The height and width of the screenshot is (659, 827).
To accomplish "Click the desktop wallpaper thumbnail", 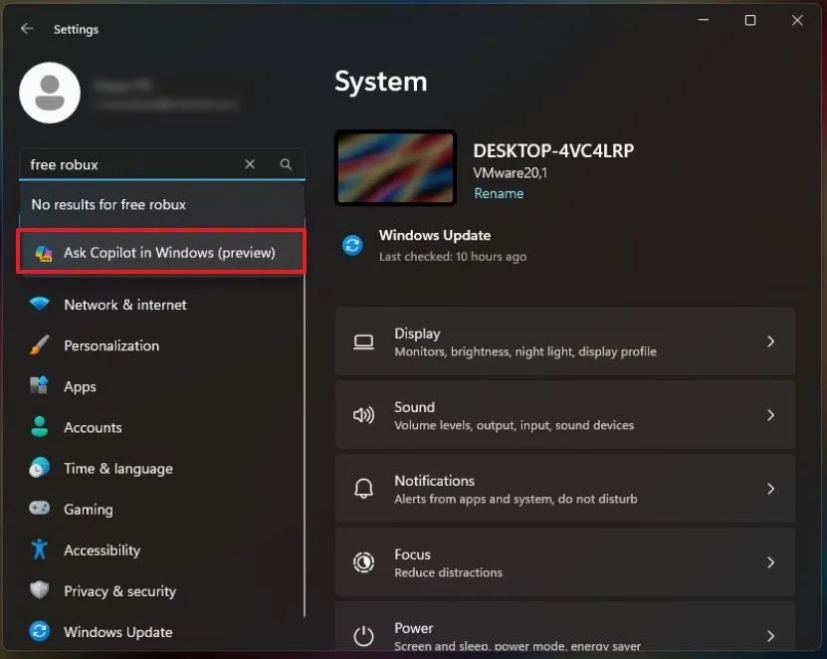I will (396, 168).
